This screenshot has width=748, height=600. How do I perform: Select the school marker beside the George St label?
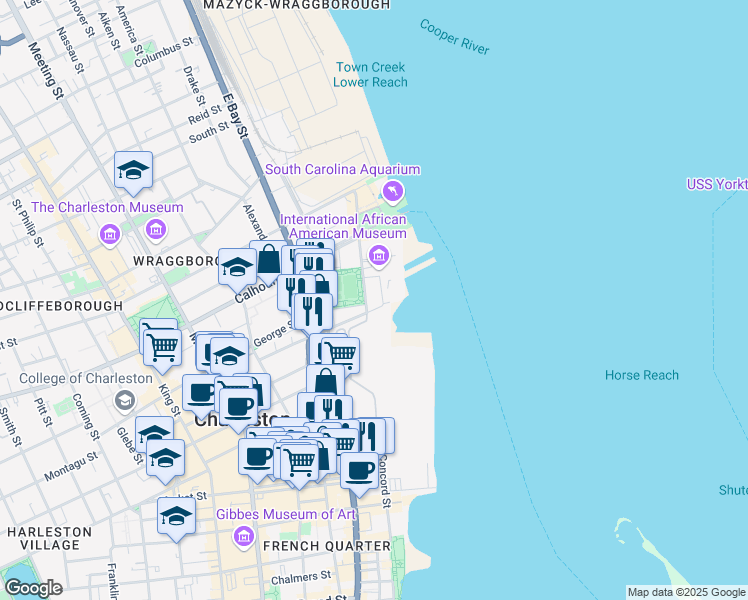[229, 356]
